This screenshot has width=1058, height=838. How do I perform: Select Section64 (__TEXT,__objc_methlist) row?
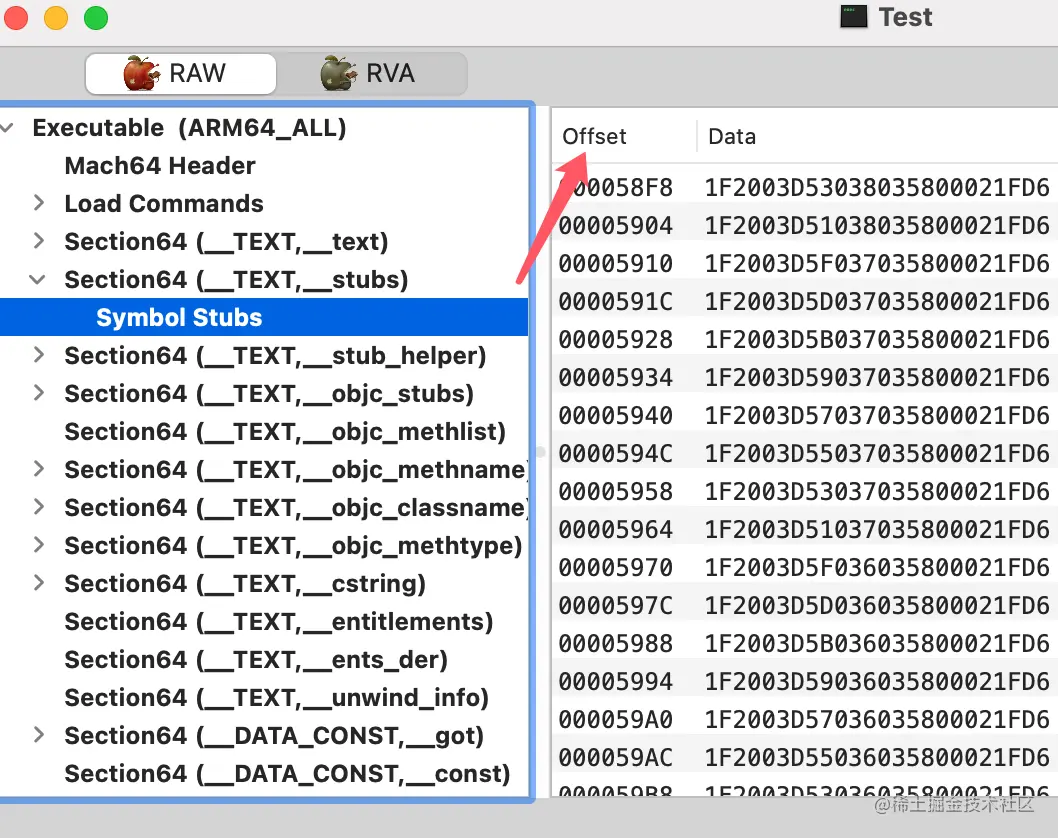pyautogui.click(x=264, y=431)
